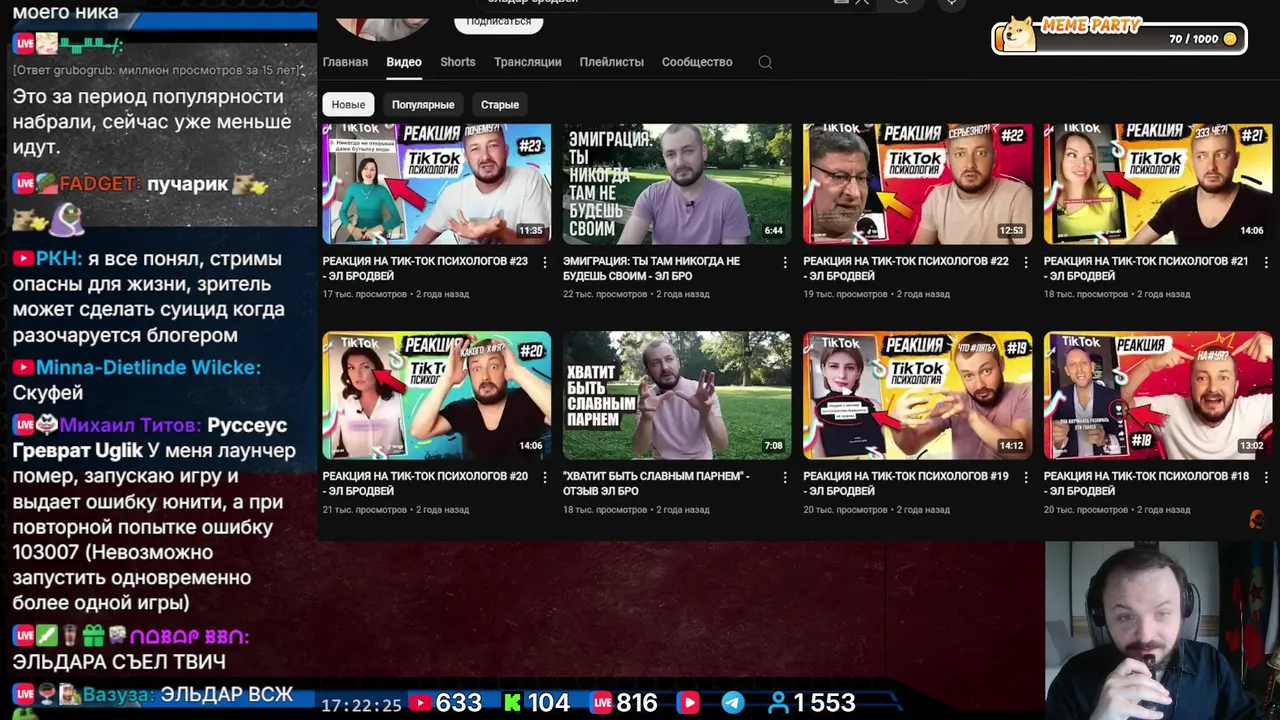Open options menu for video #19
Image resolution: width=1280 pixels, height=720 pixels.
click(1026, 477)
